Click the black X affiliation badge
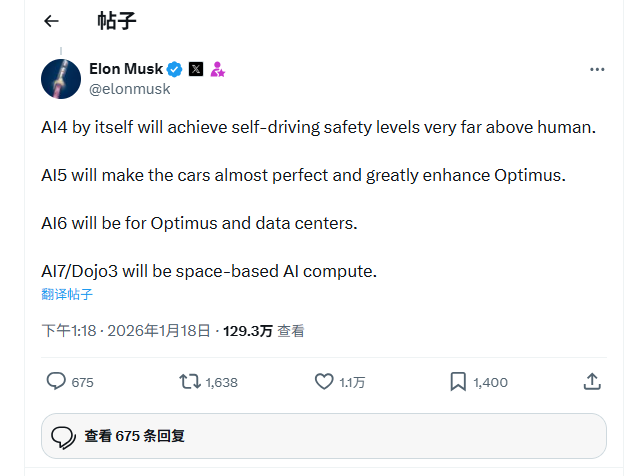This screenshot has width=640, height=476. click(x=196, y=69)
